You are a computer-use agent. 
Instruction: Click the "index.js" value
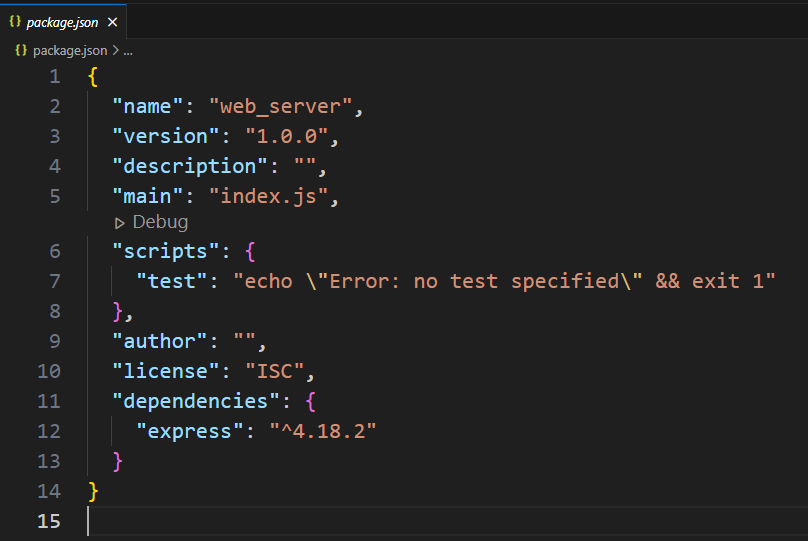point(268,197)
